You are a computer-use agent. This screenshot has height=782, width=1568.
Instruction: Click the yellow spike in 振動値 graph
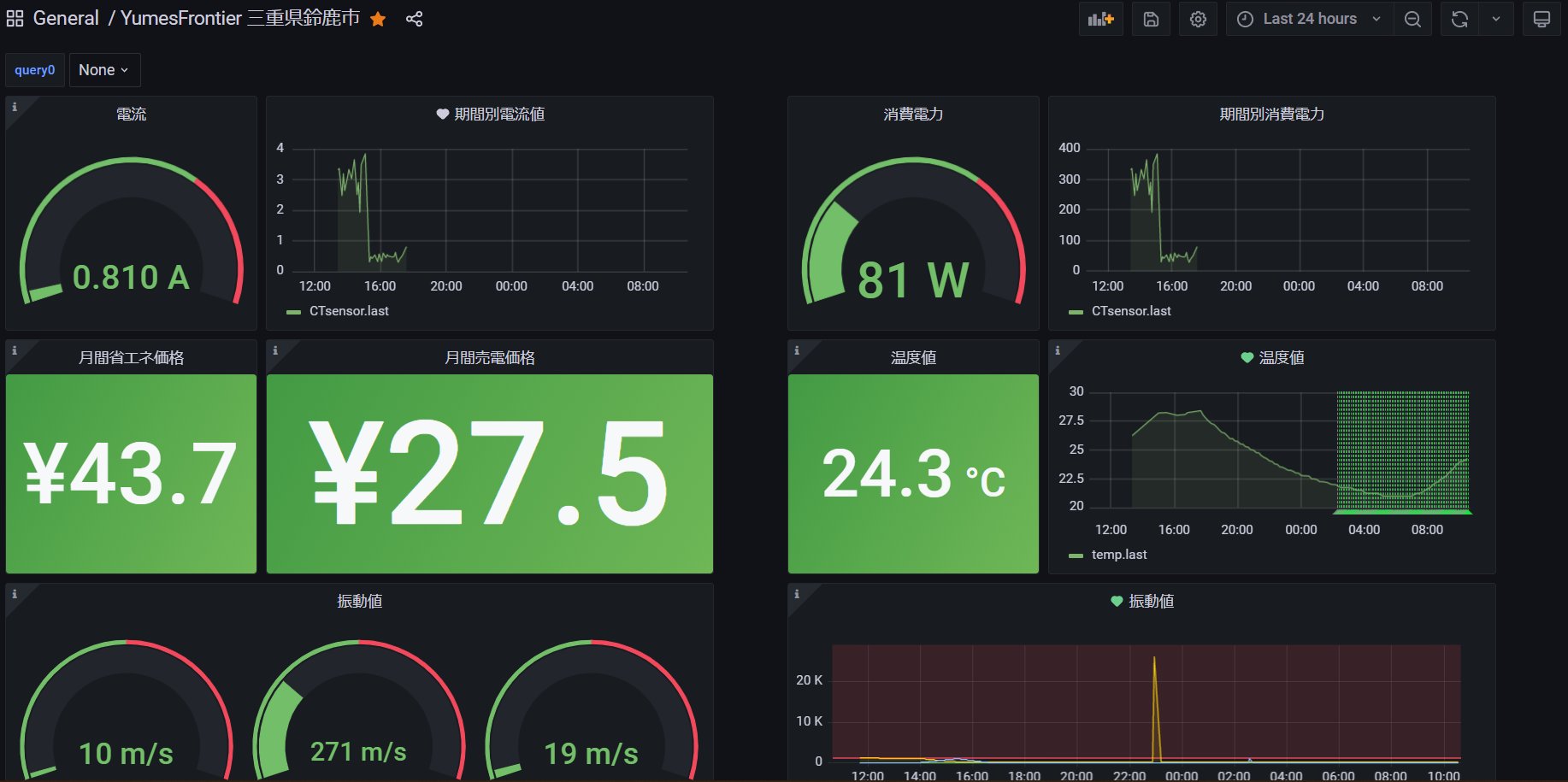[1155, 709]
